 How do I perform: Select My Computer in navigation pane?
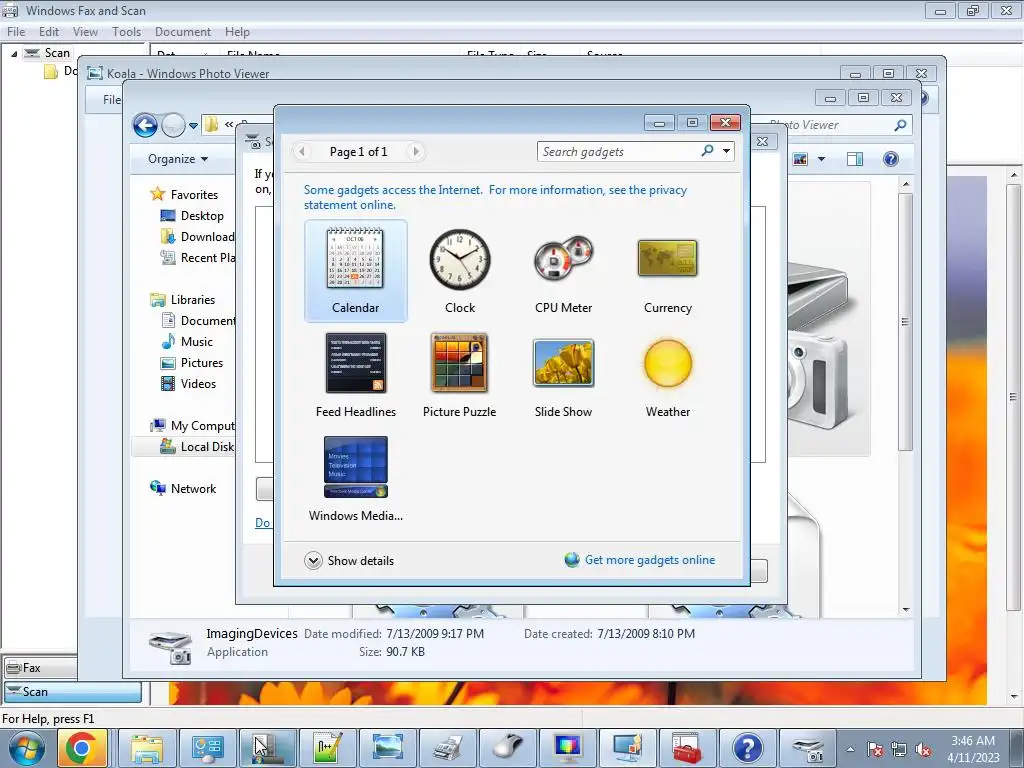193,426
